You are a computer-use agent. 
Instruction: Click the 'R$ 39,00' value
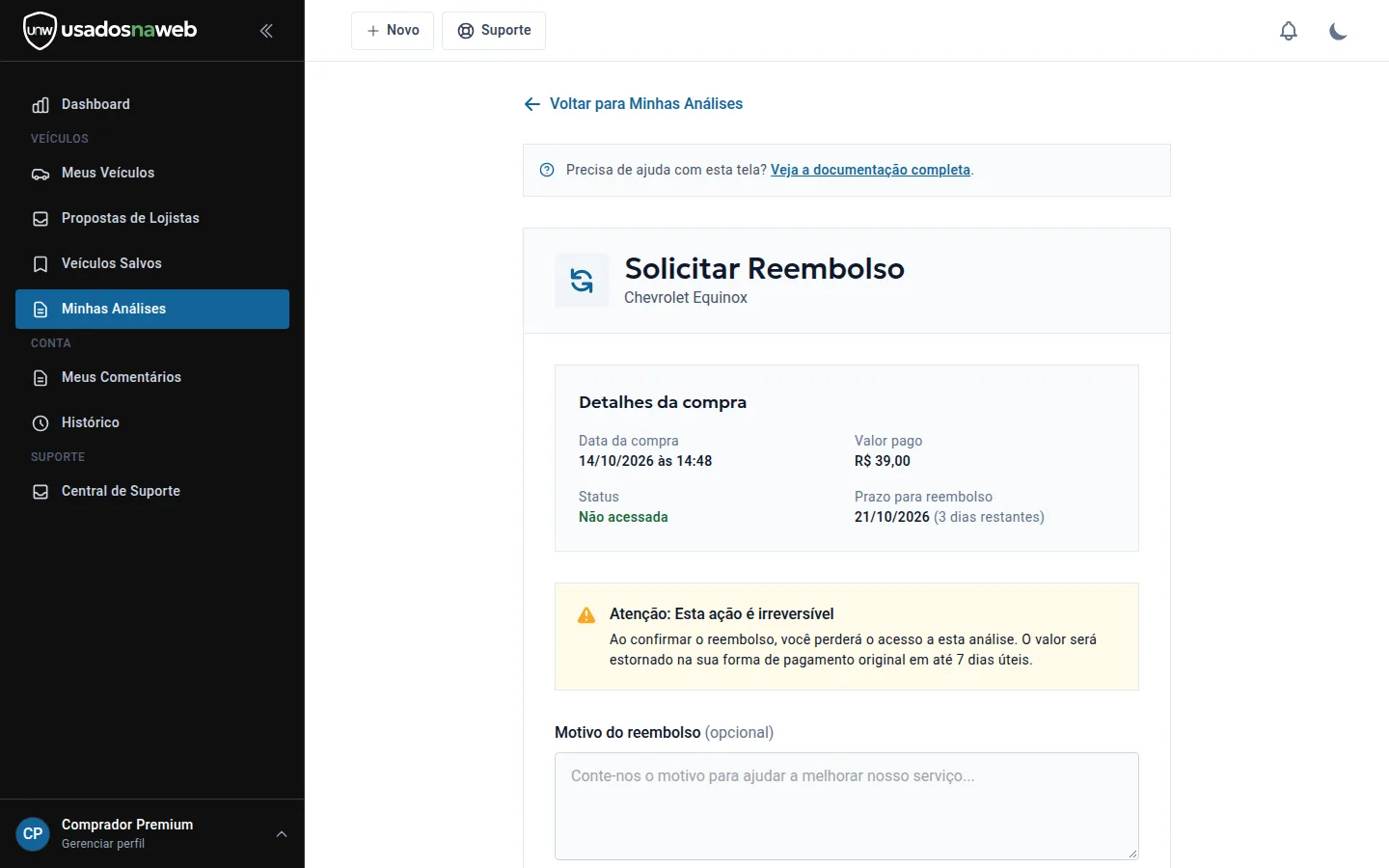click(x=883, y=461)
